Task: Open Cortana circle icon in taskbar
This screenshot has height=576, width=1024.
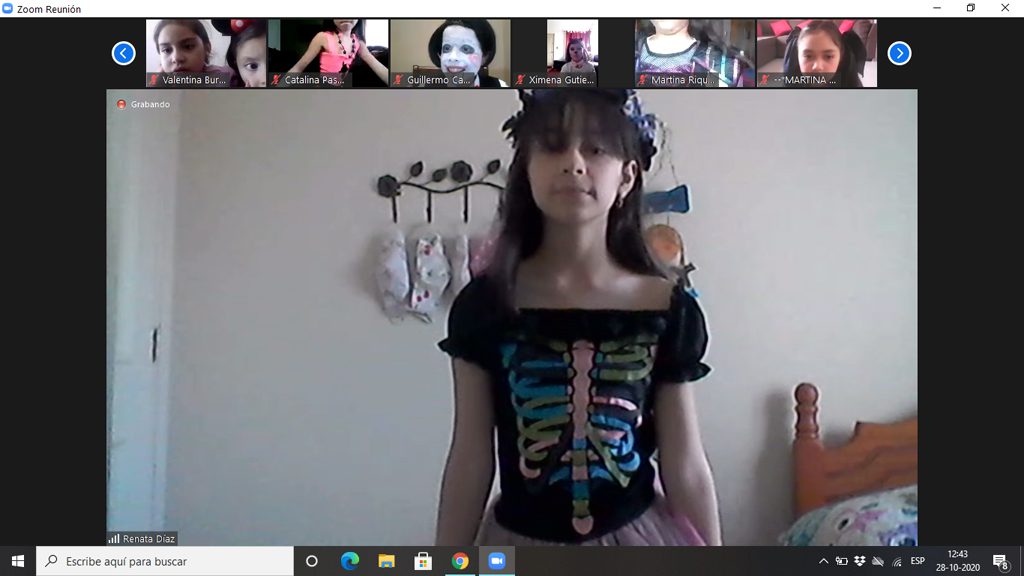Action: pos(311,561)
